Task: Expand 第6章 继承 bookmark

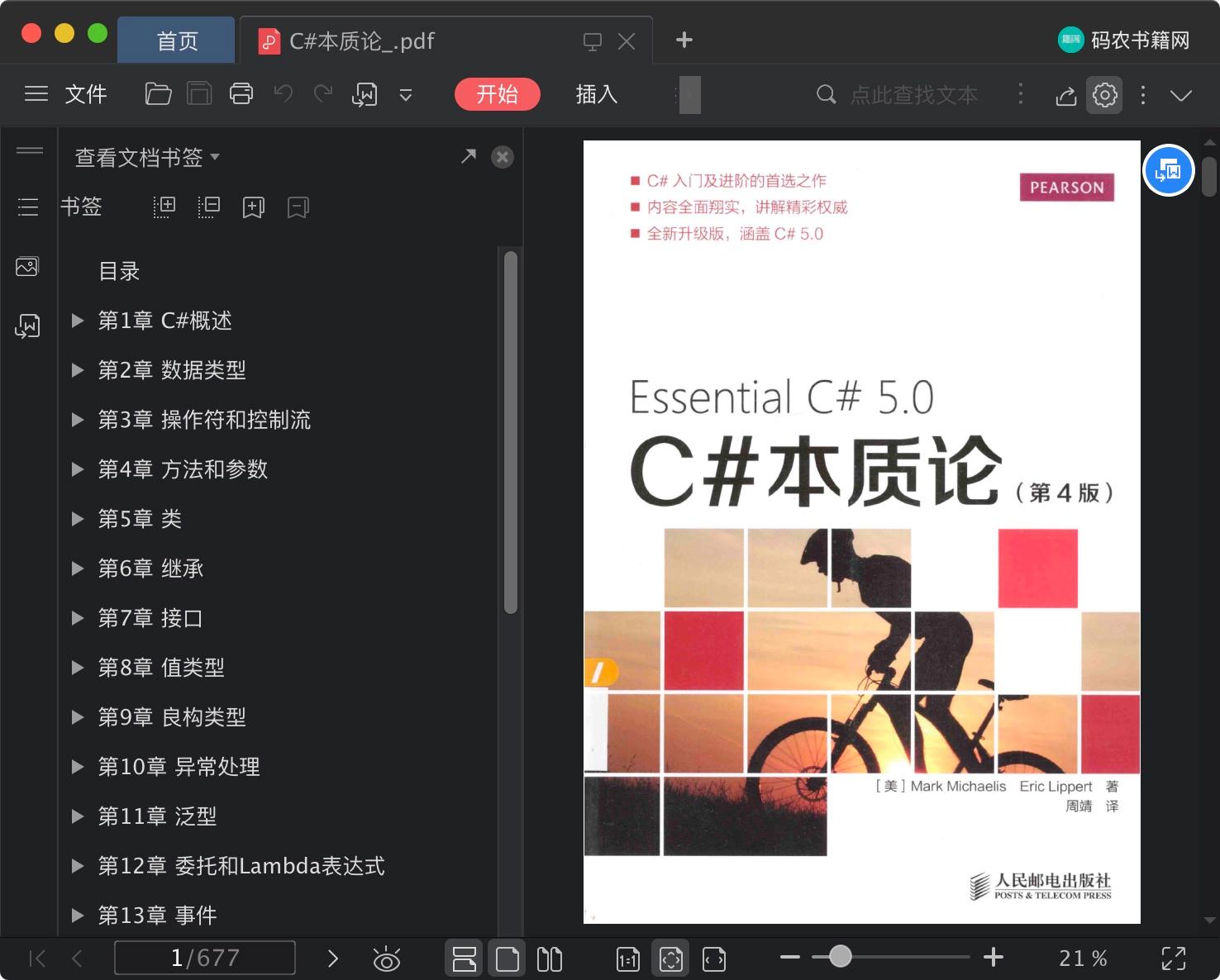Action: (x=78, y=568)
